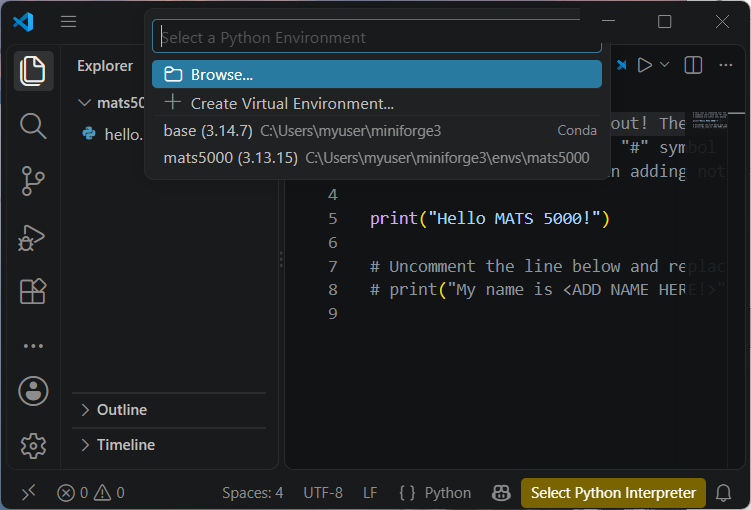Click Select Python Interpreter in status bar
The image size is (751, 510).
613,492
